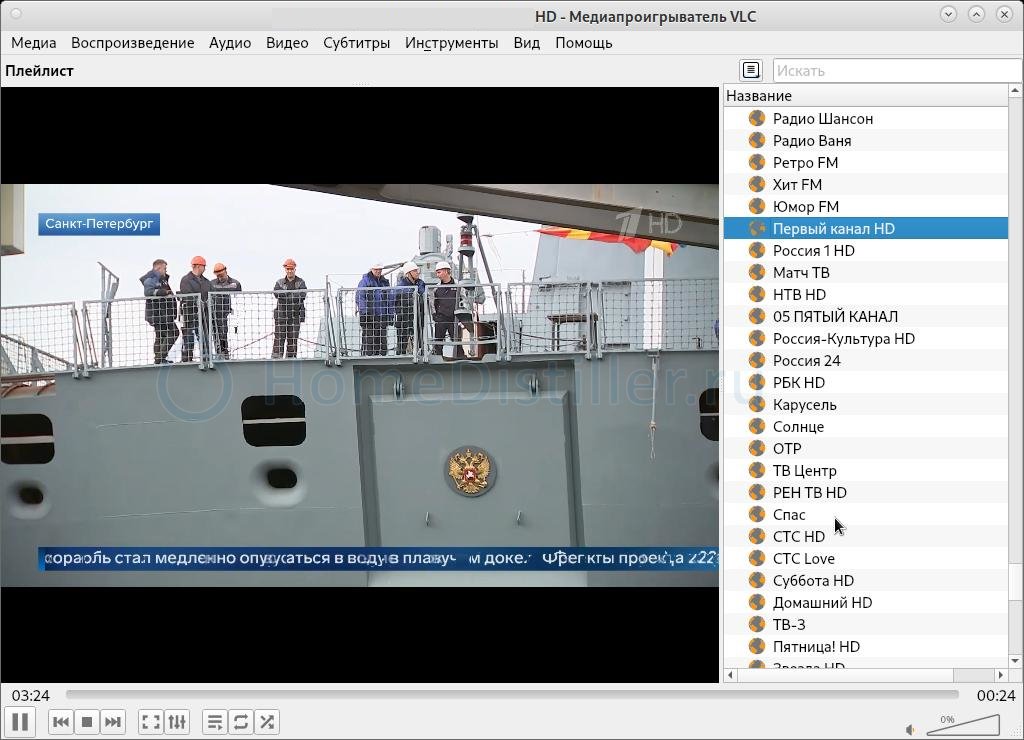Select ТВ Центр in playlist
The height and width of the screenshot is (740, 1024).
click(x=866, y=470)
